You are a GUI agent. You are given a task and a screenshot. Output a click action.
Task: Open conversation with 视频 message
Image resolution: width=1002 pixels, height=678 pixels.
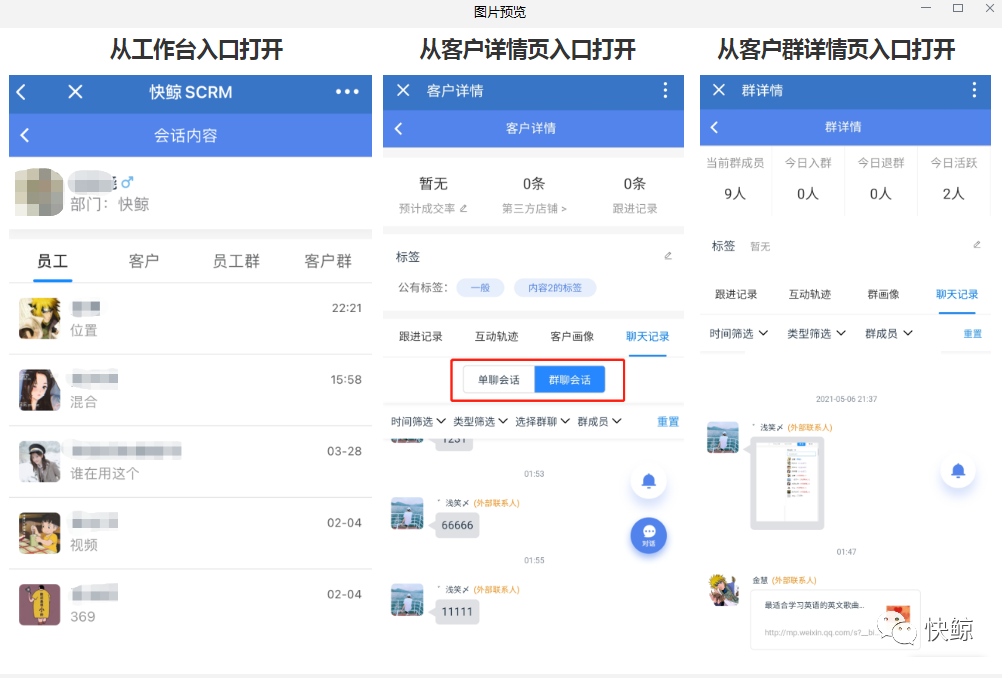point(190,533)
